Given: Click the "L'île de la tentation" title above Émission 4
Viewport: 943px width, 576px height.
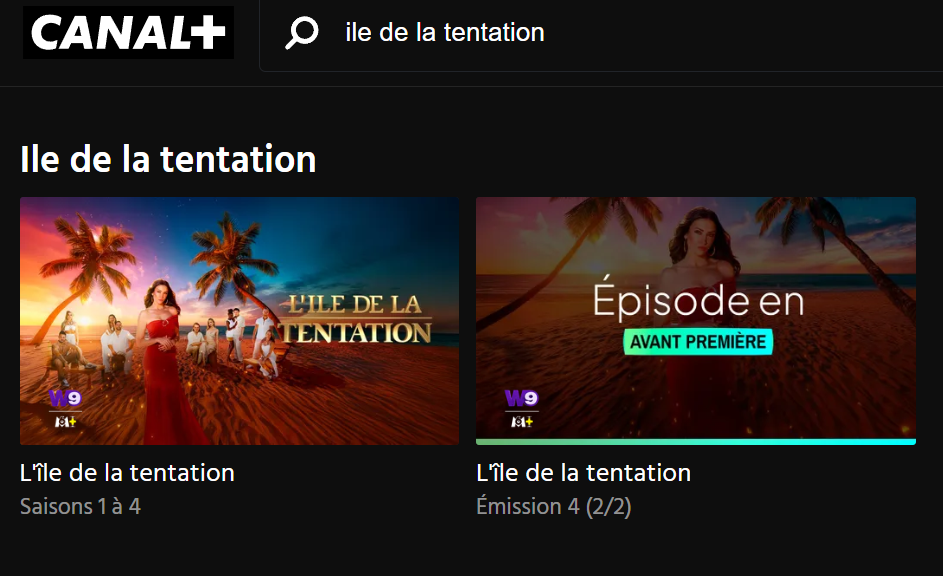Looking at the screenshot, I should pyautogui.click(x=583, y=473).
